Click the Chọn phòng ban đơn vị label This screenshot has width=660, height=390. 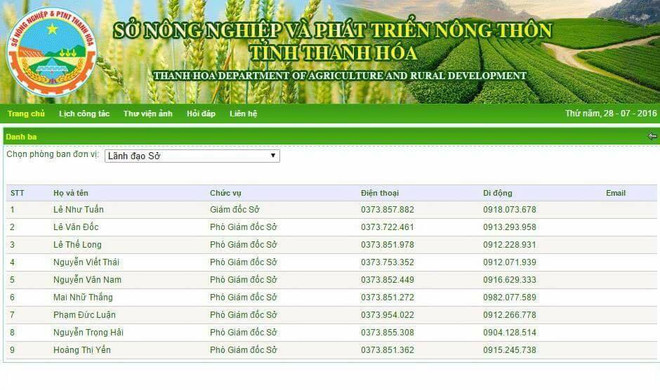[x=53, y=154]
